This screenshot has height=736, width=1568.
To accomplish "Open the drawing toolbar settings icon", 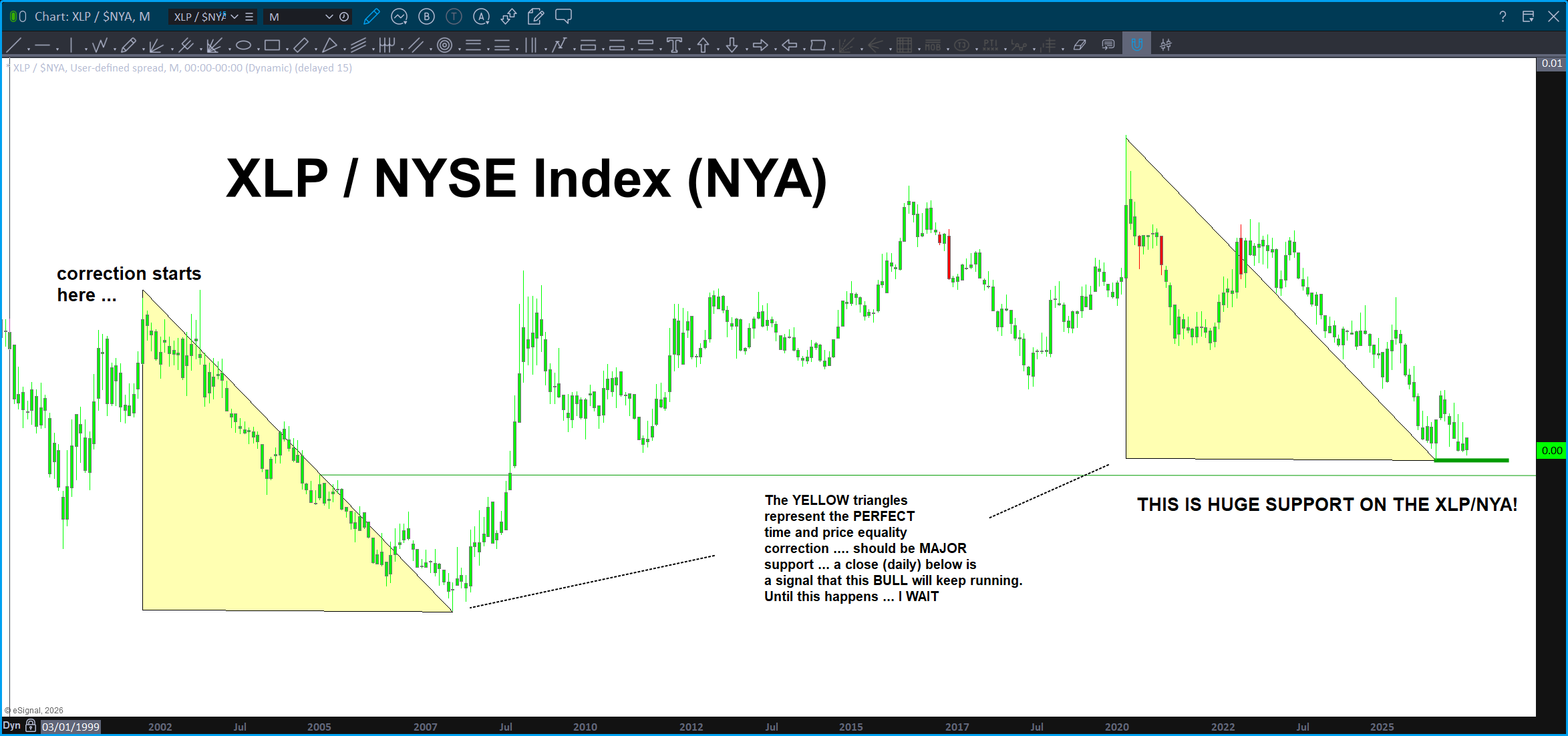I will point(1166,45).
